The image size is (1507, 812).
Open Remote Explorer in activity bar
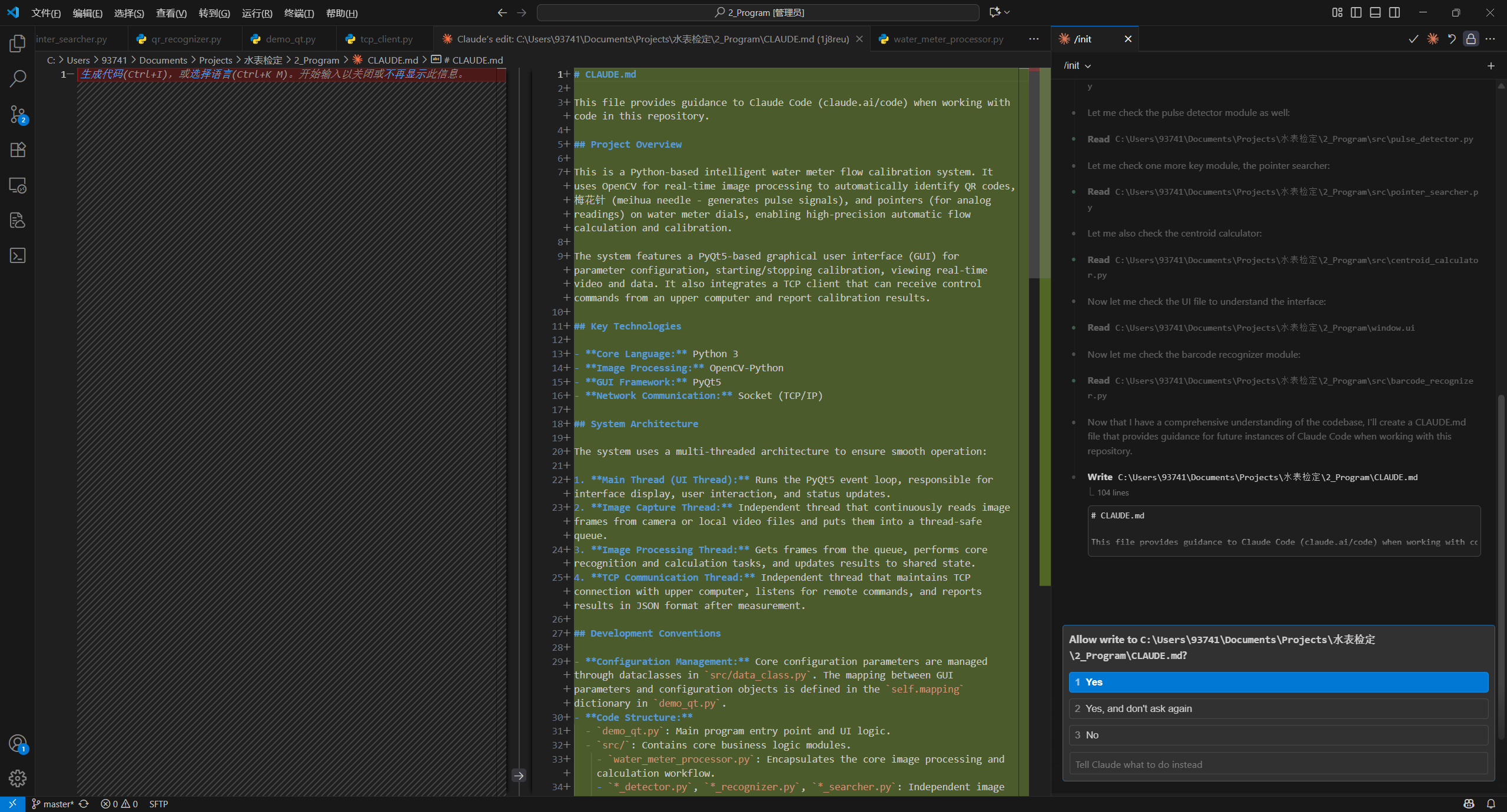point(18,185)
